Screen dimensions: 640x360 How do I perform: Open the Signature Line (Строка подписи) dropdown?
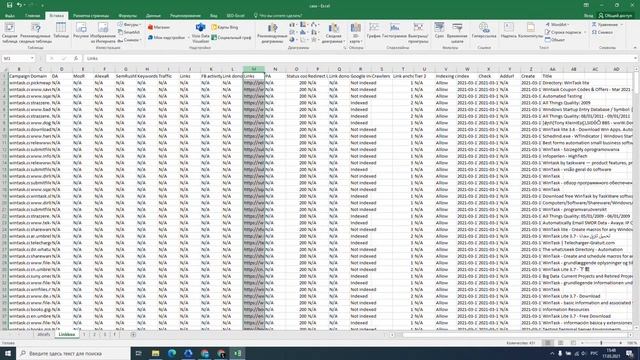[x=566, y=32]
